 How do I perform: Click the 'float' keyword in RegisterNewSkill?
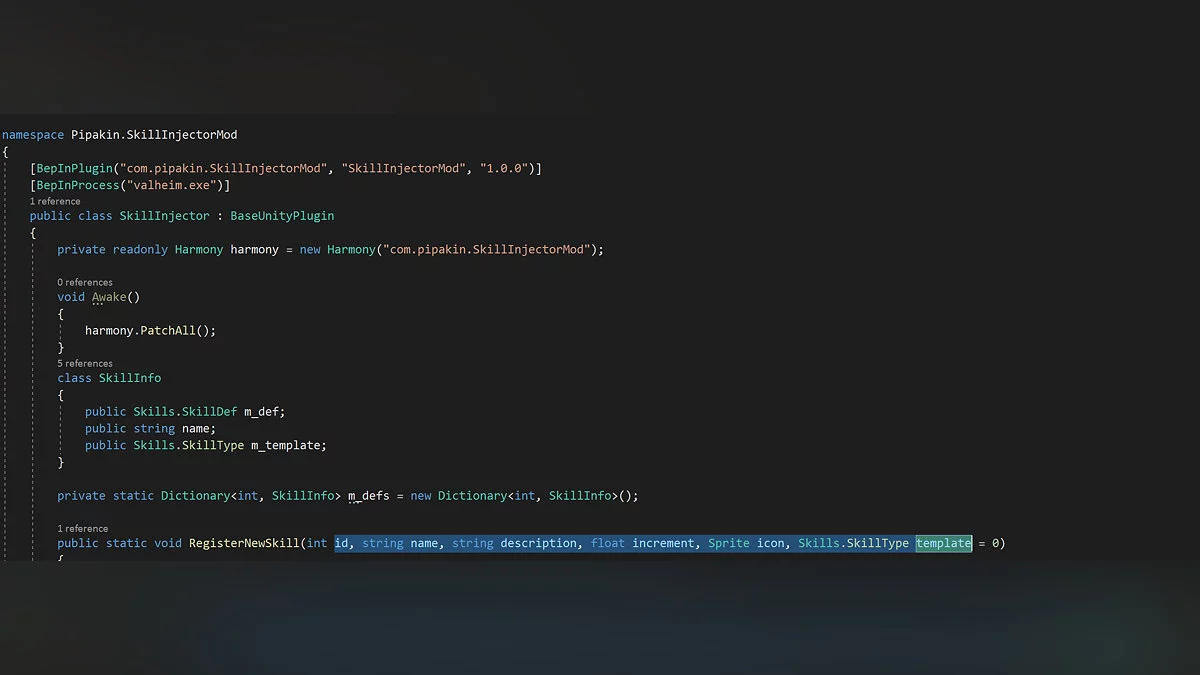pos(608,543)
